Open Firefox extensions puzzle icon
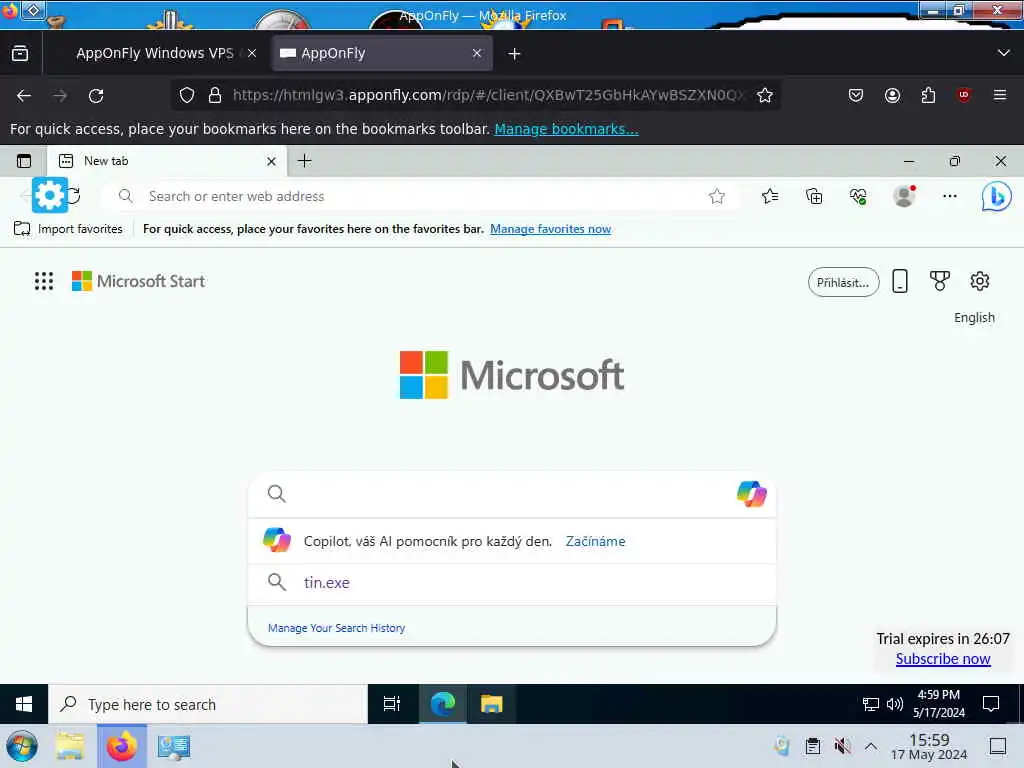 (x=928, y=95)
